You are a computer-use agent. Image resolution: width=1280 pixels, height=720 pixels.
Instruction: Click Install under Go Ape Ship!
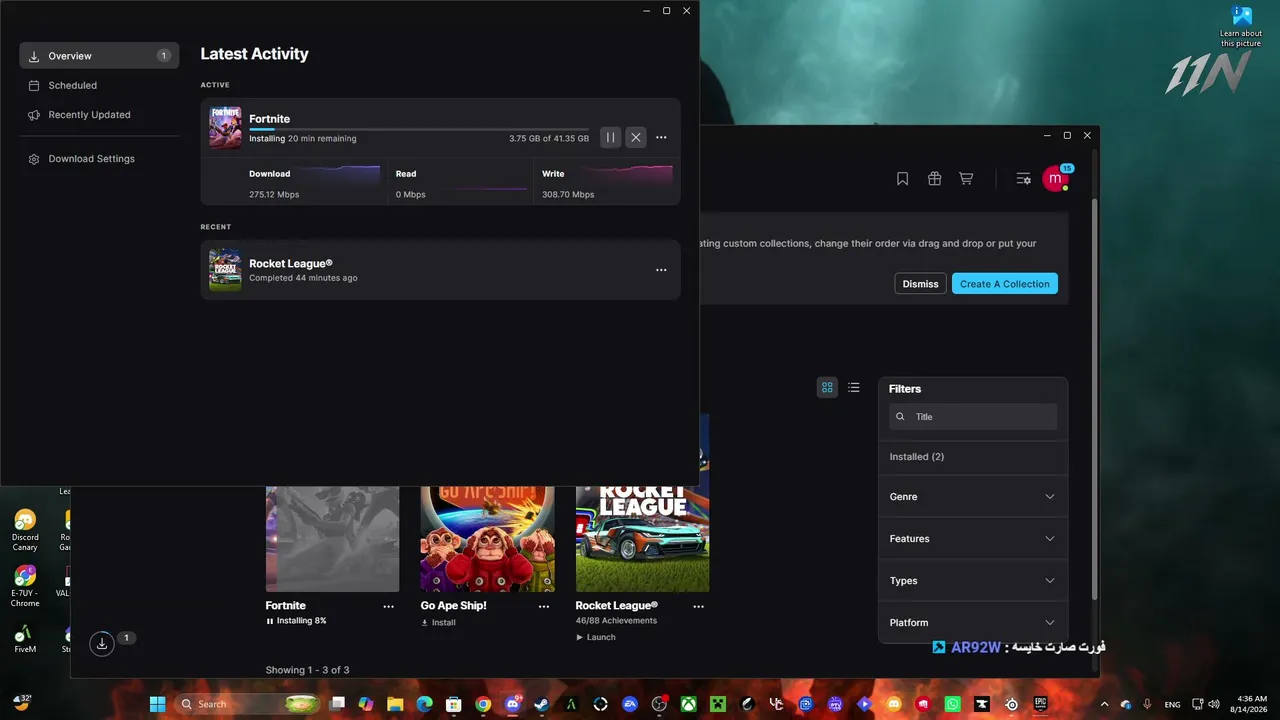click(x=438, y=622)
